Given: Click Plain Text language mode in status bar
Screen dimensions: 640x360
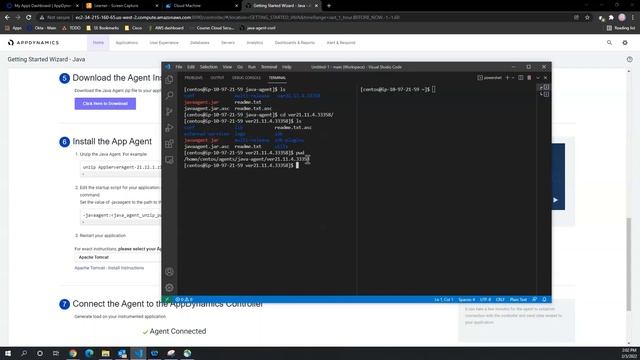Looking at the screenshot, I should click(x=518, y=300).
